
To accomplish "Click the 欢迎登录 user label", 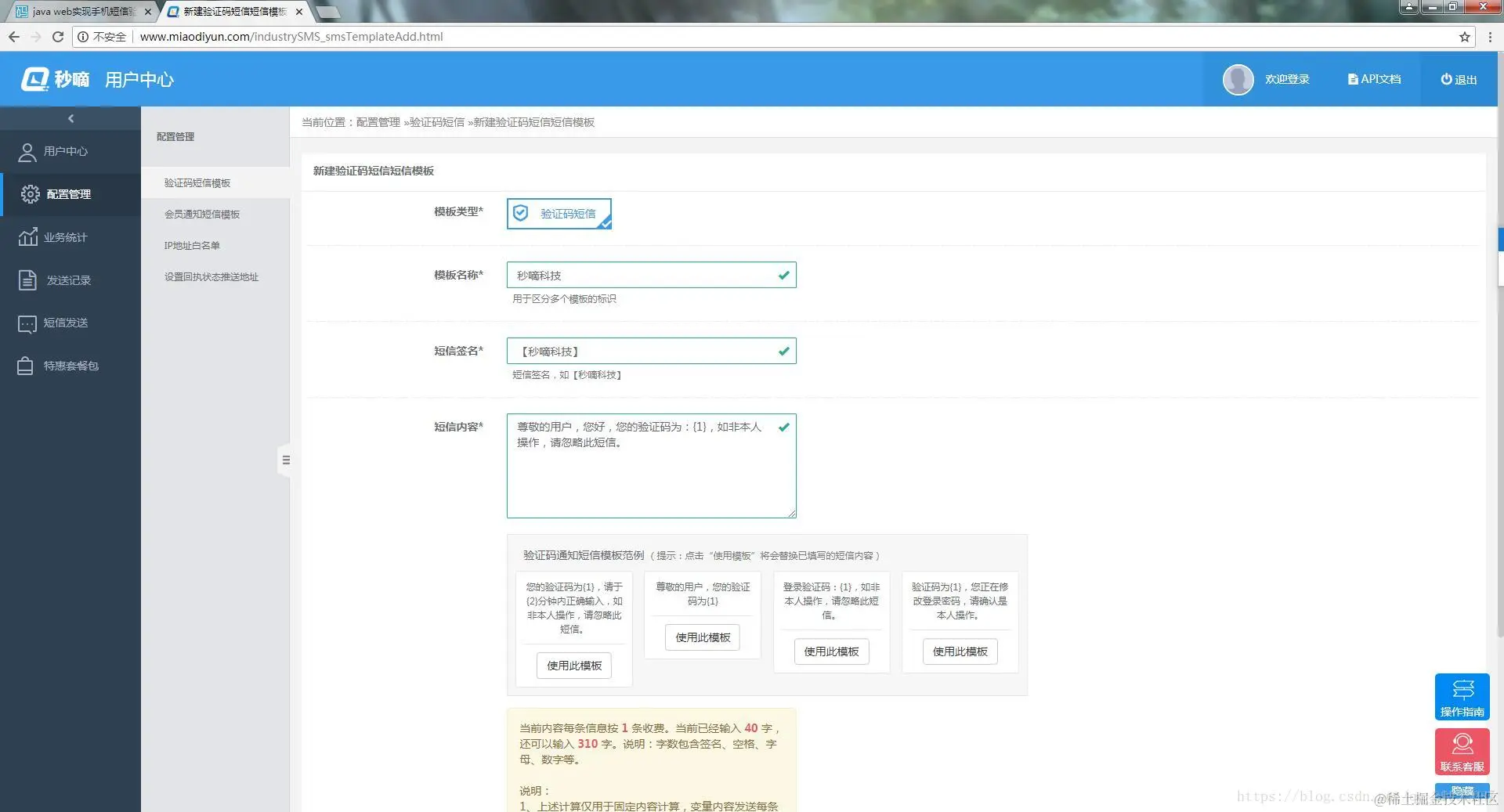I will pos(1287,79).
